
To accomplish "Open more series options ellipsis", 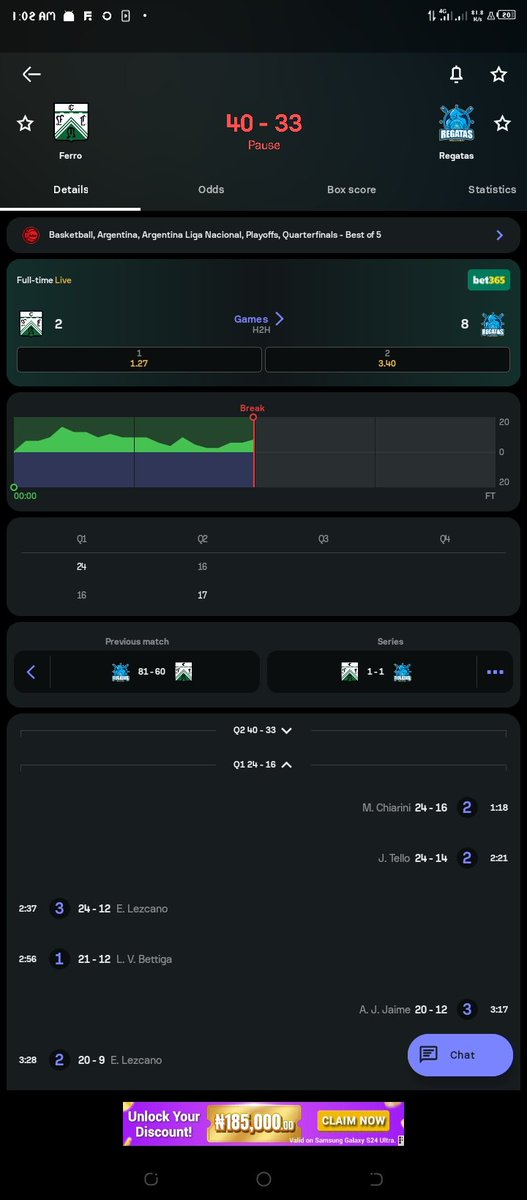I will tap(495, 672).
